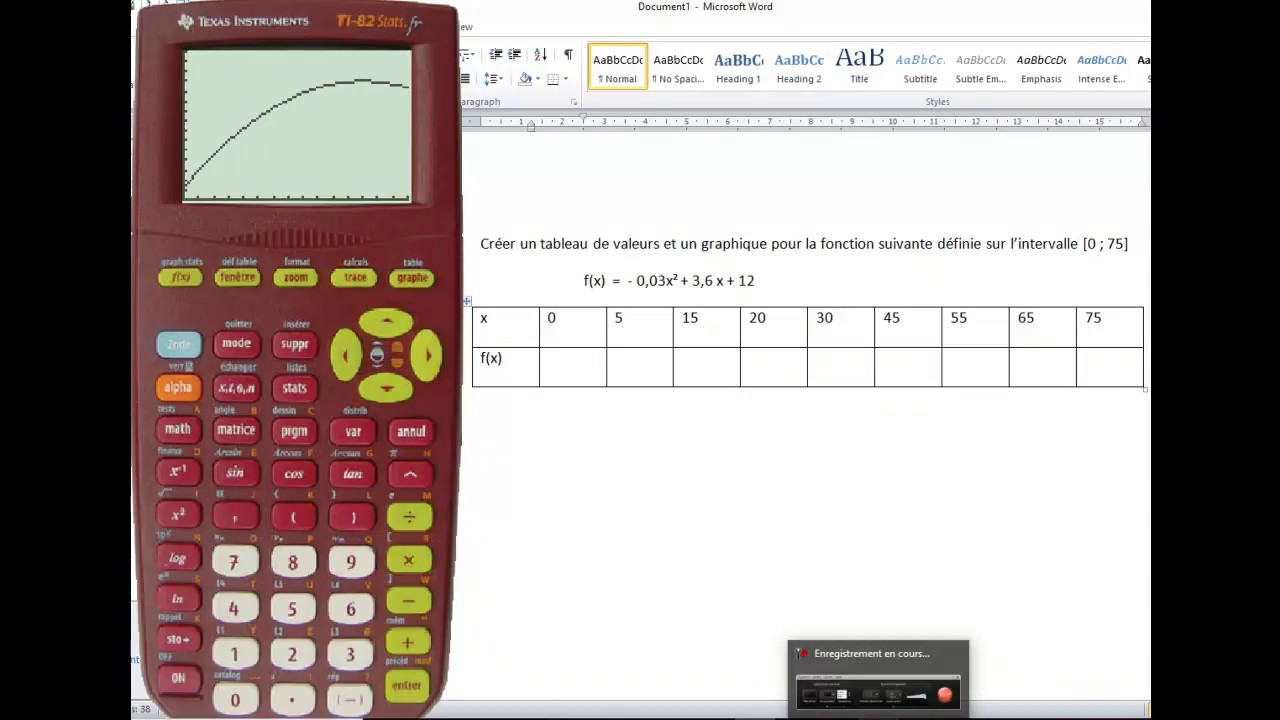The width and height of the screenshot is (1280, 720).
Task: Tap the mode key on the calculator
Action: pos(236,344)
